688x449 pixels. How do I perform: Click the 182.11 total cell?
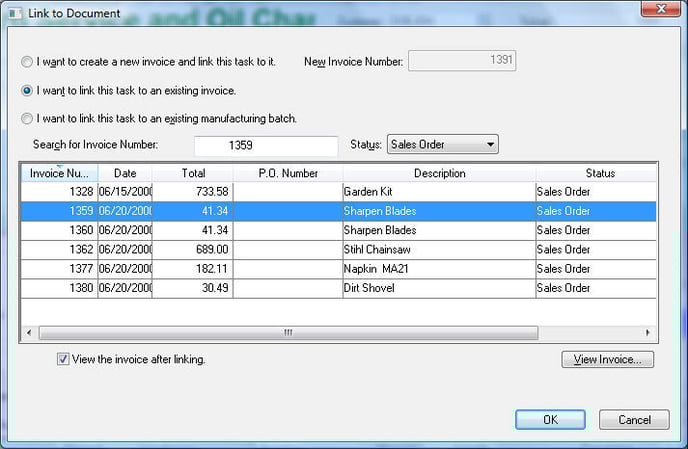pyautogui.click(x=193, y=269)
